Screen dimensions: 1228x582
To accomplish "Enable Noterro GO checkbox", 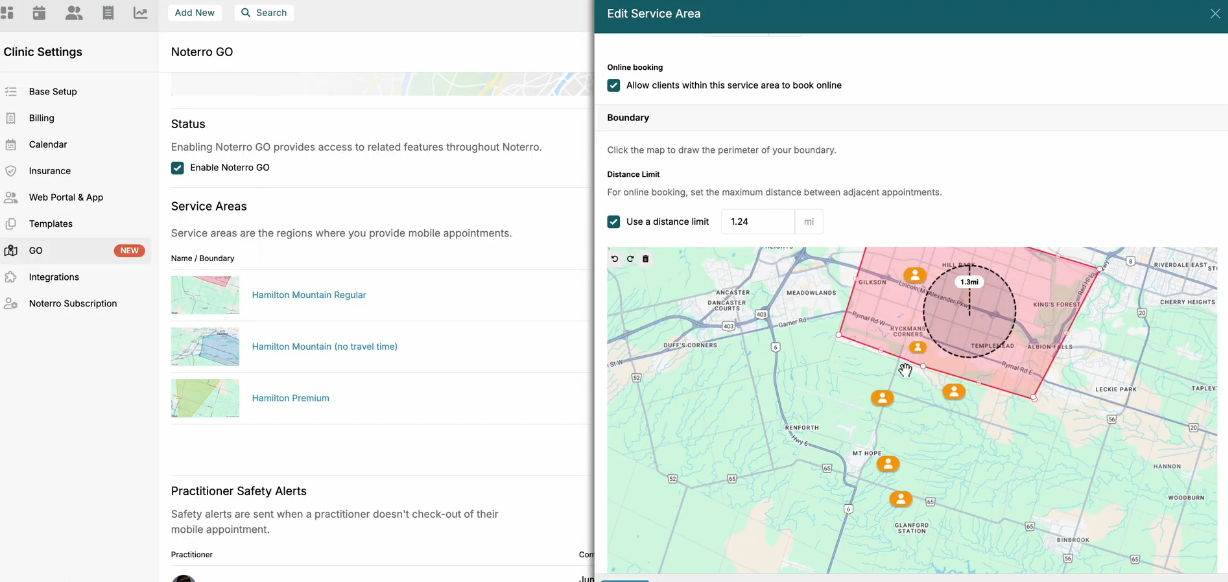I will click(x=177, y=167).
